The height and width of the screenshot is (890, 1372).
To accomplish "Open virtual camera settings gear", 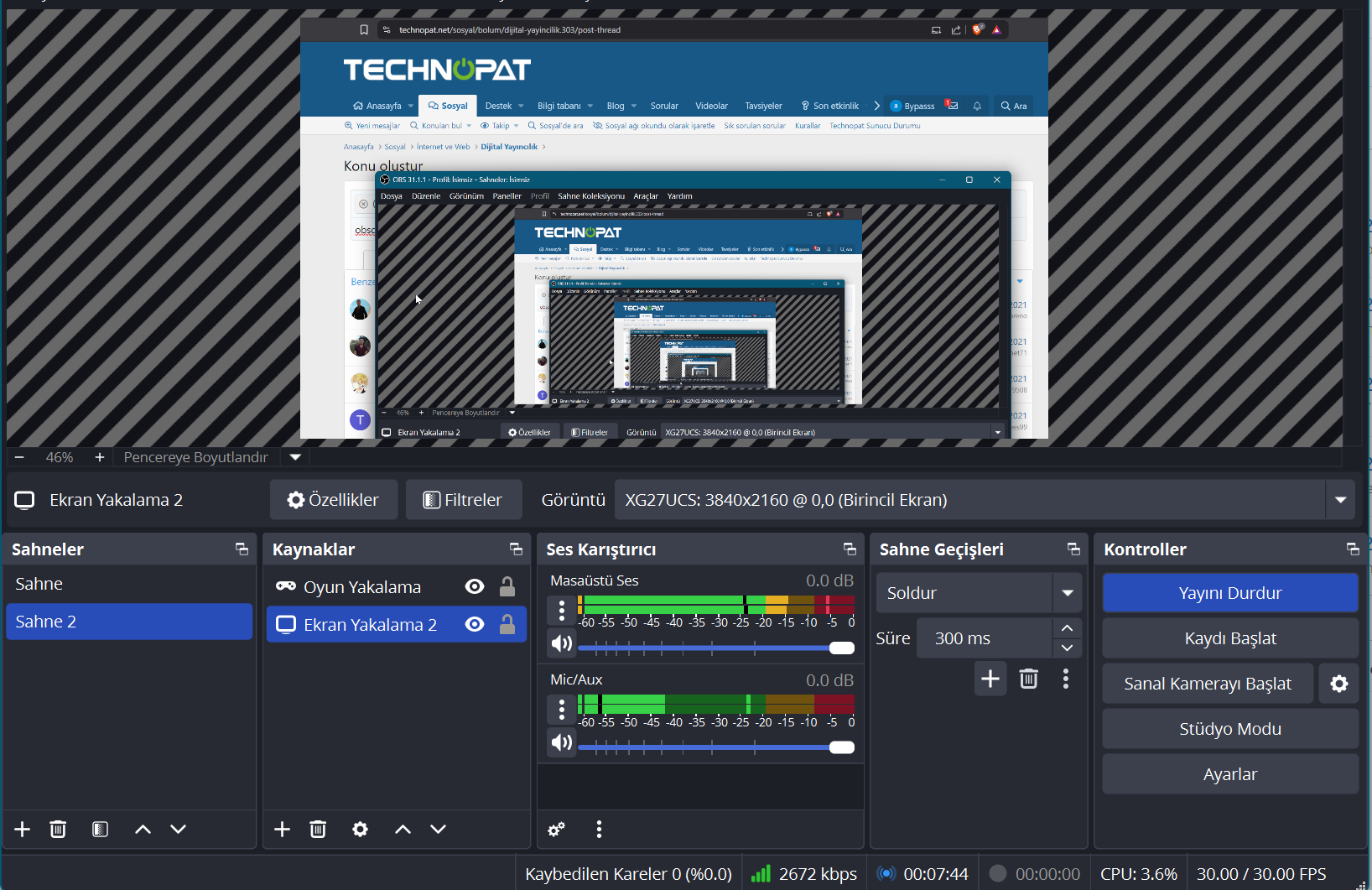I will click(x=1339, y=684).
